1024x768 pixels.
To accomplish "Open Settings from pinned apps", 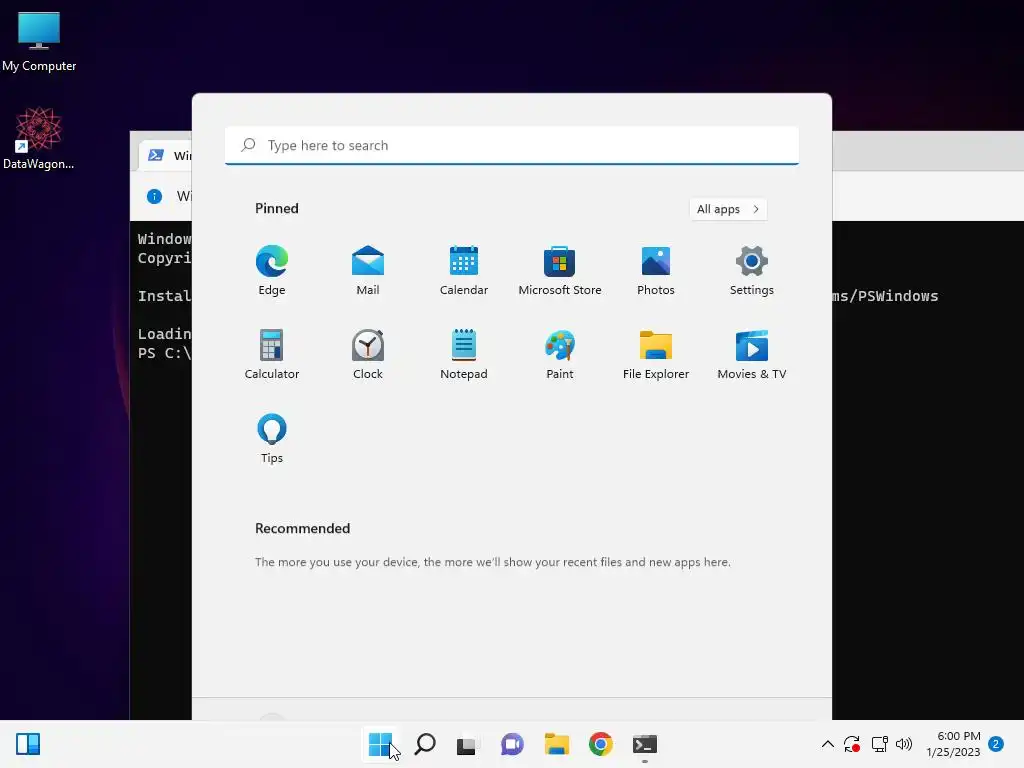I will click(752, 270).
